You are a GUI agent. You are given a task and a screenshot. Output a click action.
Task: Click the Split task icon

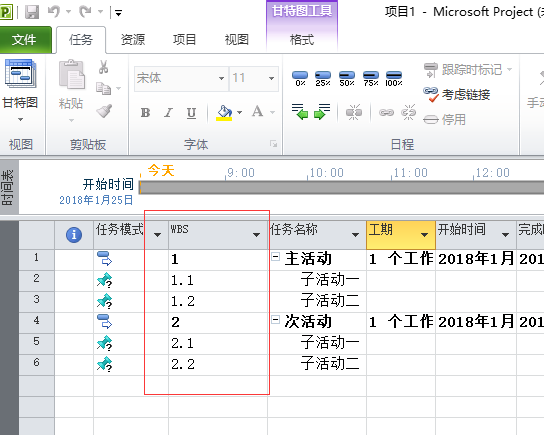point(354,112)
